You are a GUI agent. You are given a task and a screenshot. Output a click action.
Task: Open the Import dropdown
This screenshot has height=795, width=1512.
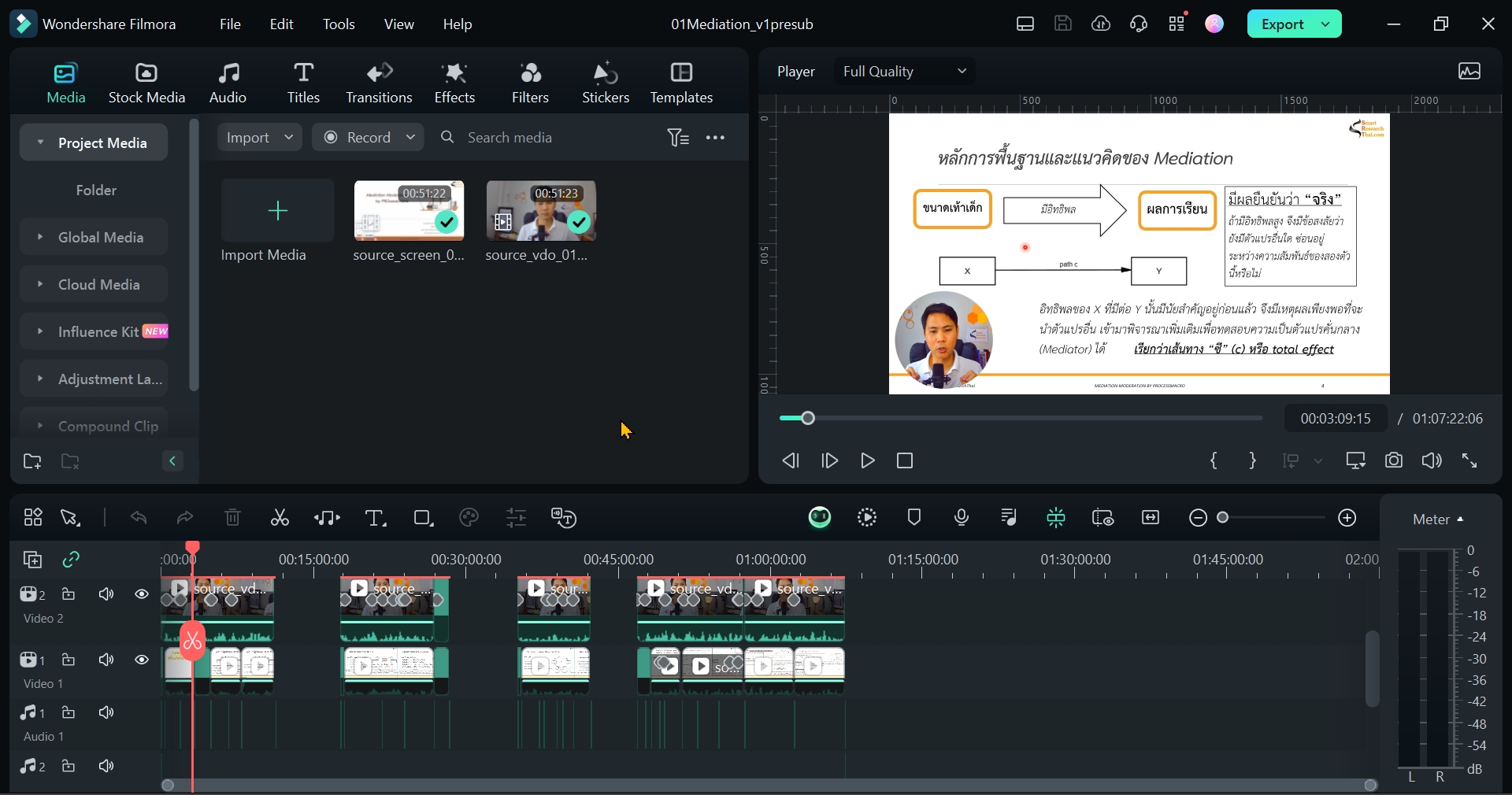(259, 138)
